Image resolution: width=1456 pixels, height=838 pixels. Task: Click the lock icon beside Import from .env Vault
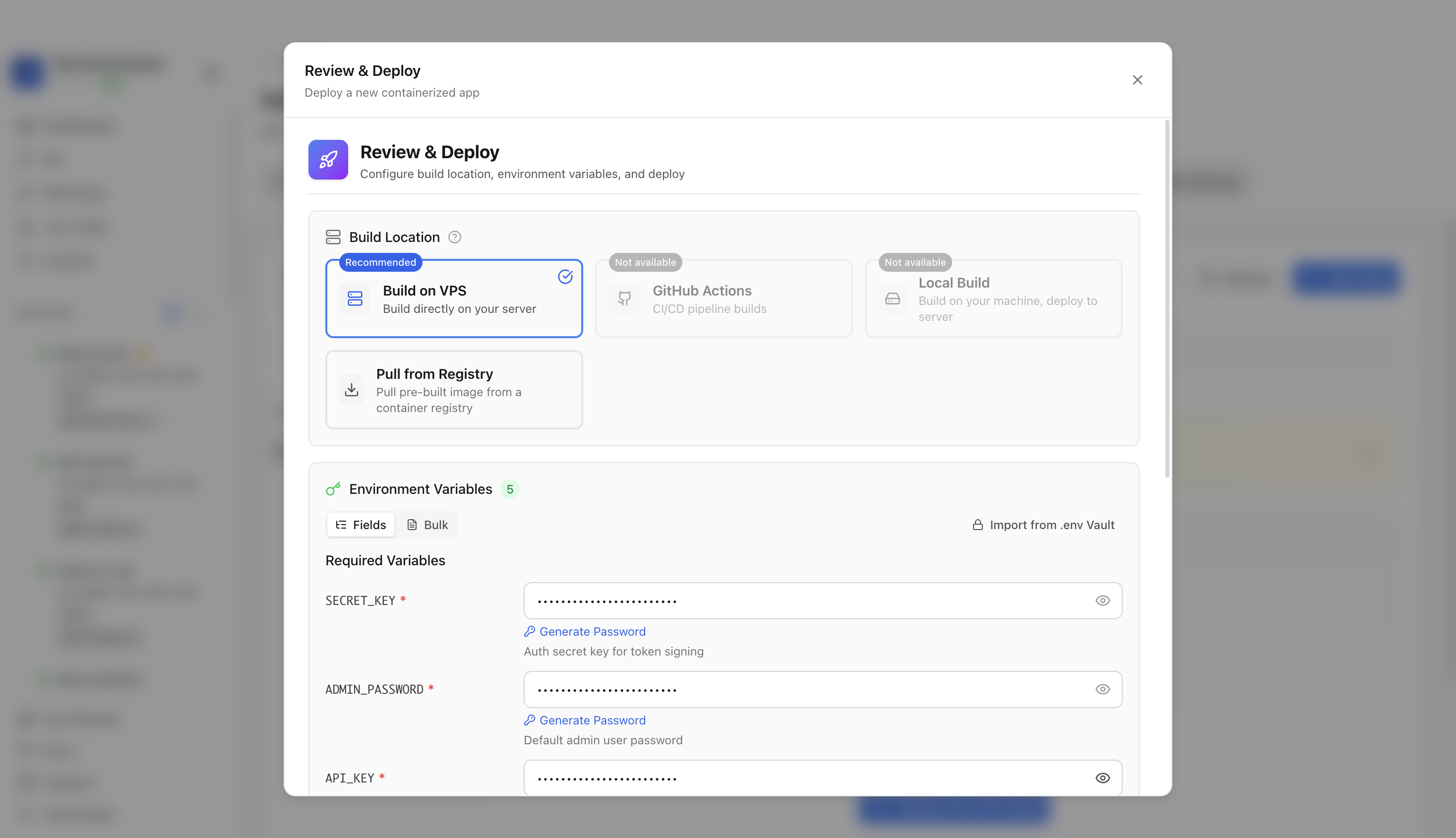coord(978,525)
